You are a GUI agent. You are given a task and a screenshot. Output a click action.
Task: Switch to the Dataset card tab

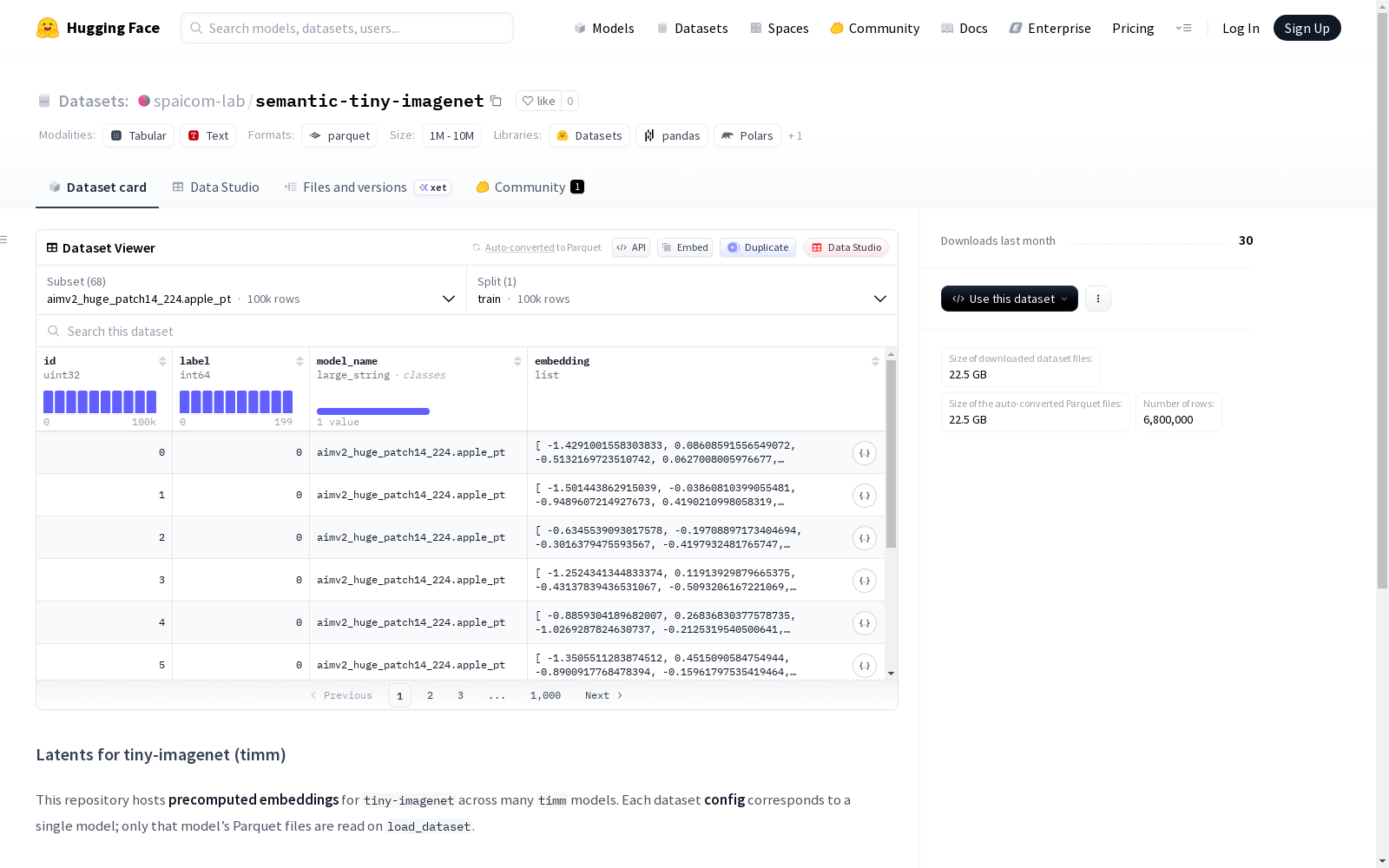click(x=97, y=187)
